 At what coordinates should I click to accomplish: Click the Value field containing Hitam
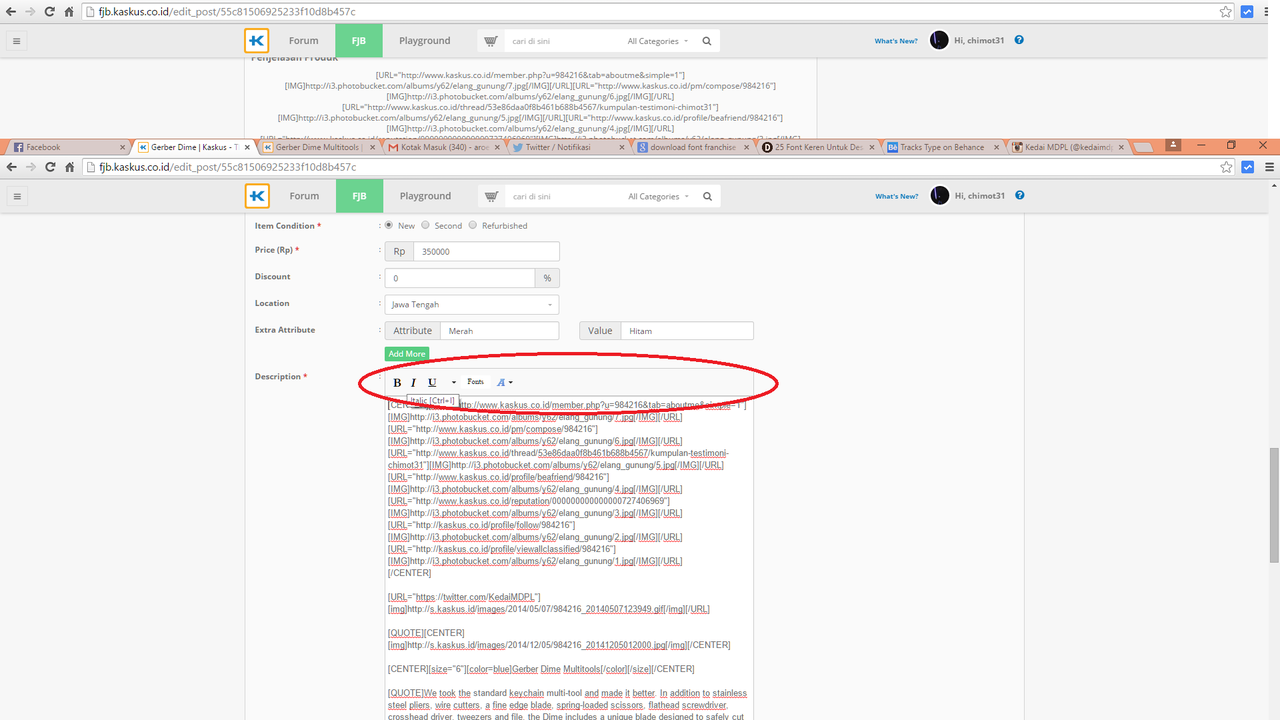(687, 331)
